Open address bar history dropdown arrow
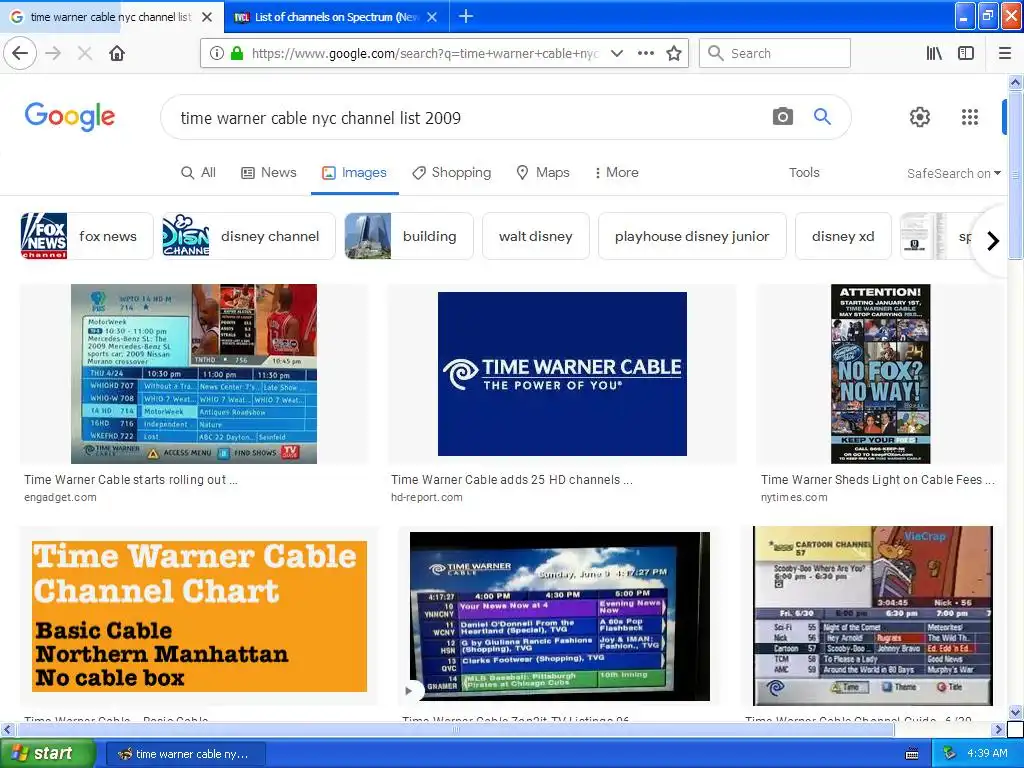 point(616,54)
